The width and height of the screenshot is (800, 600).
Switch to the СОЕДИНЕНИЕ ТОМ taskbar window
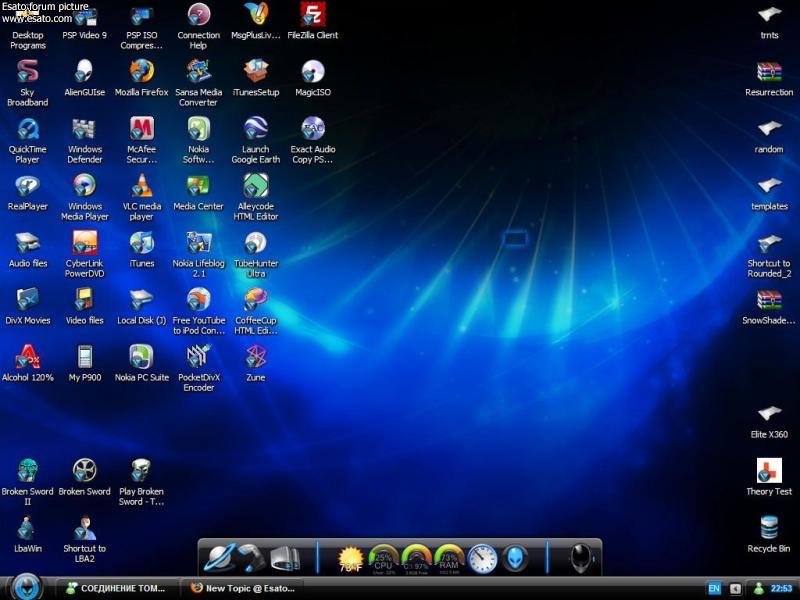click(x=116, y=588)
